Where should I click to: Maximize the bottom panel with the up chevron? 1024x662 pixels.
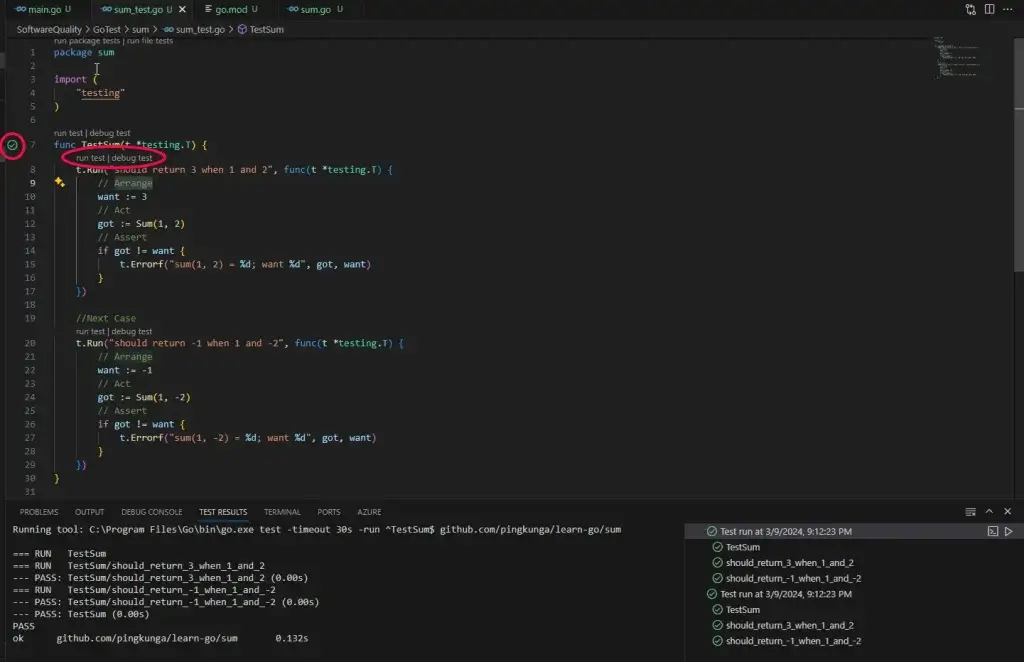click(989, 512)
